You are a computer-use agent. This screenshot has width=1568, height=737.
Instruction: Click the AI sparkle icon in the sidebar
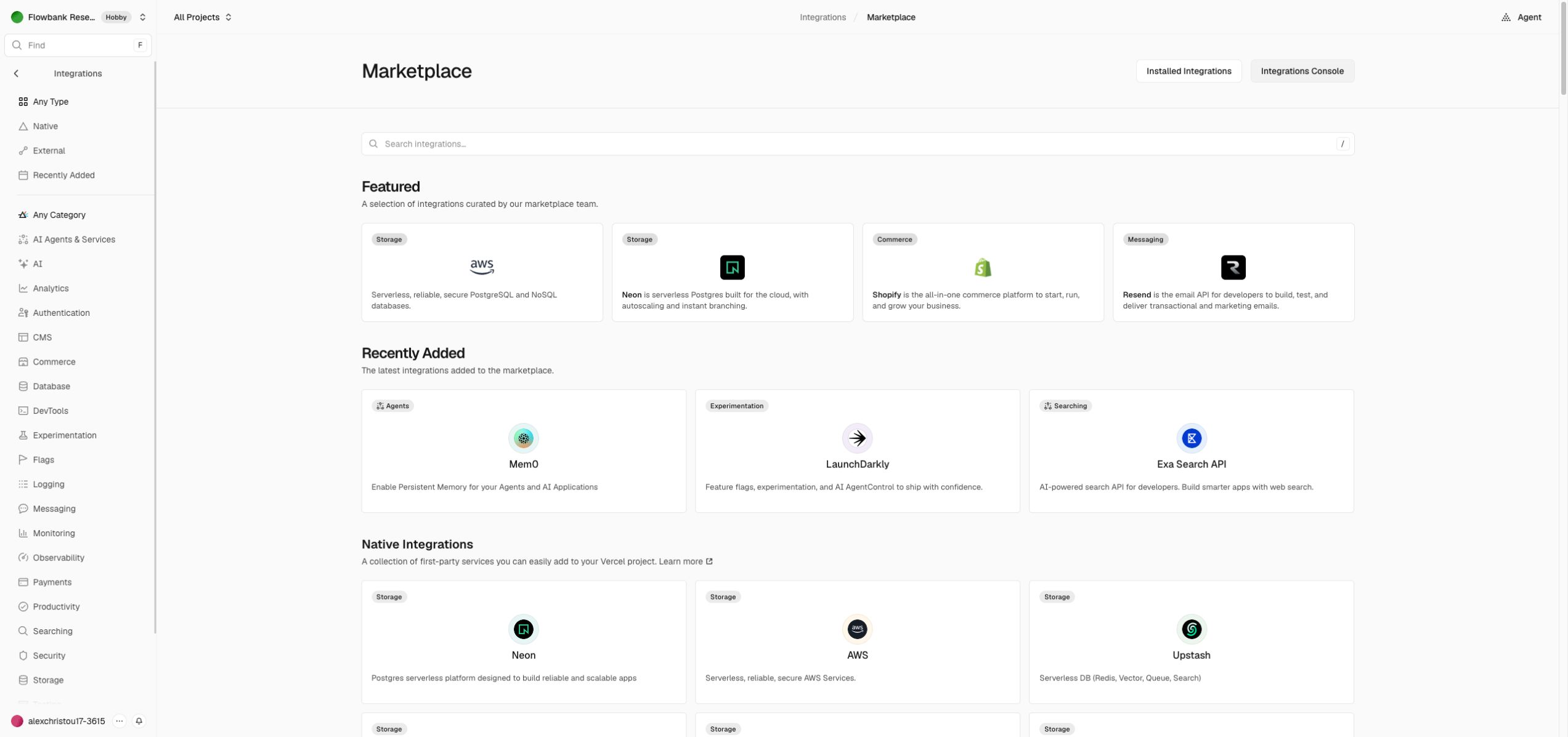(x=23, y=264)
